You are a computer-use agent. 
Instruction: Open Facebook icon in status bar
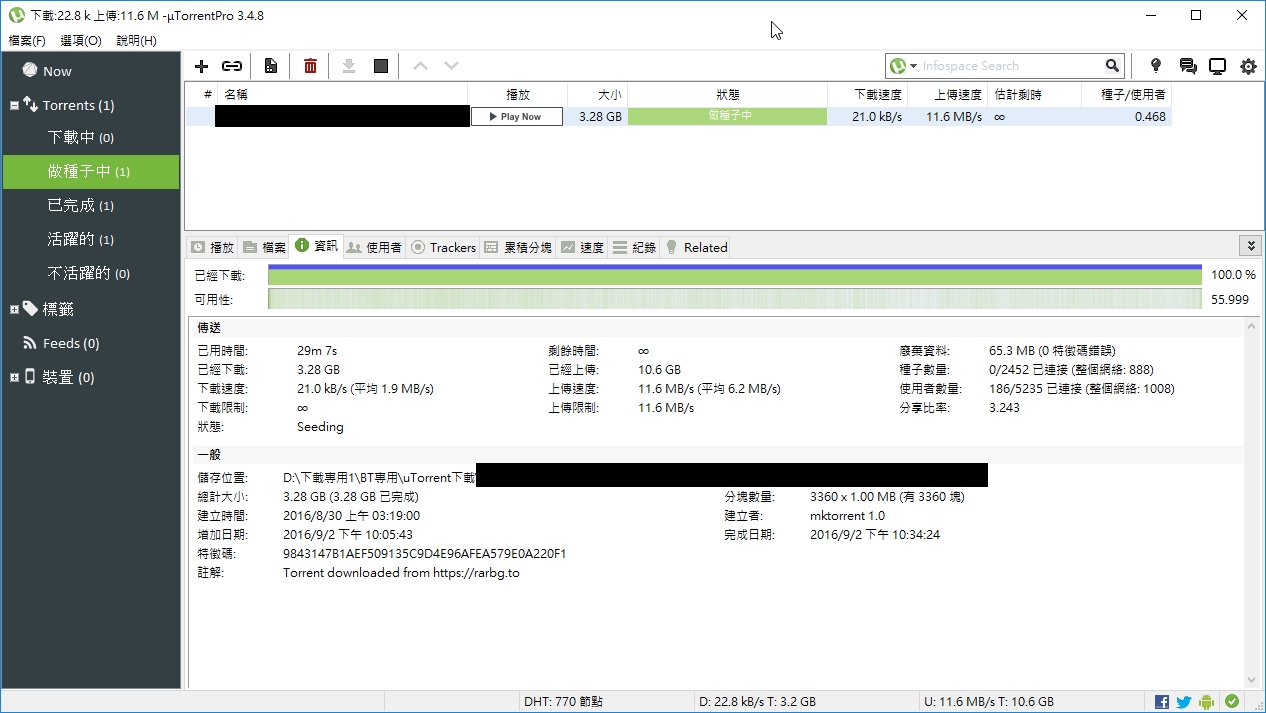pos(1162,702)
